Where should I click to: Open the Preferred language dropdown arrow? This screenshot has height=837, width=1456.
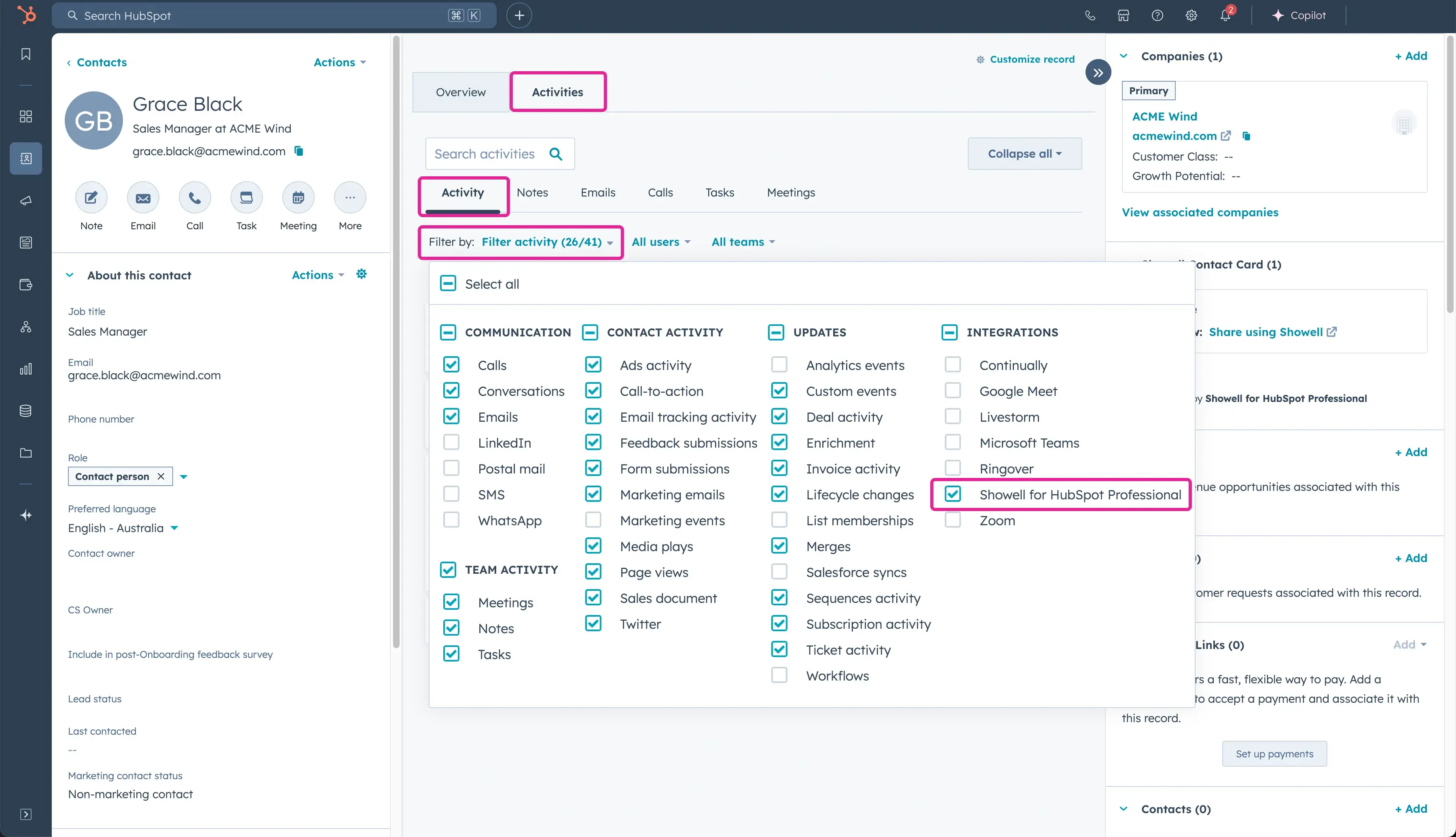click(175, 528)
